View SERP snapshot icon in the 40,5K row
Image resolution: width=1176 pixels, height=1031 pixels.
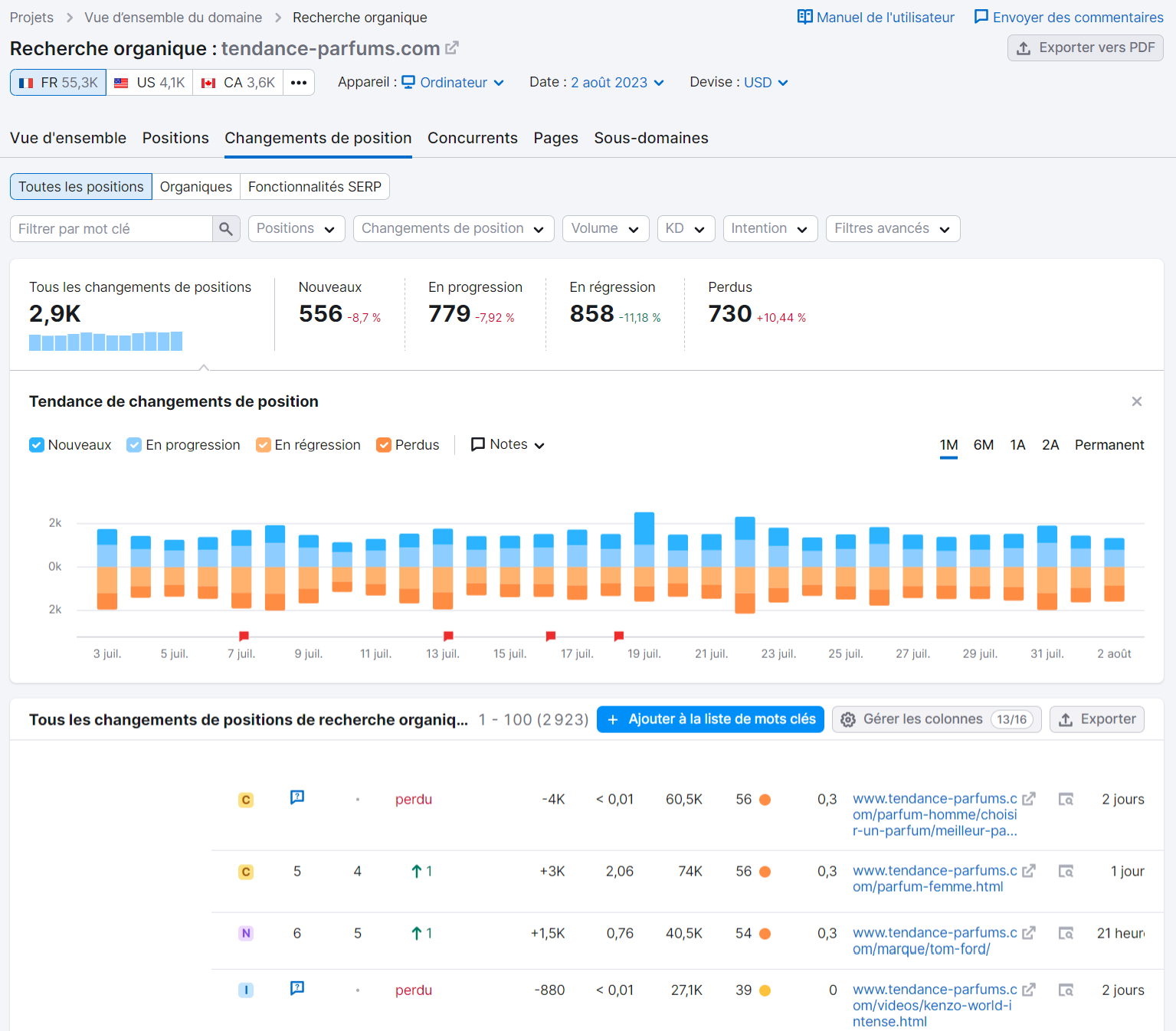click(x=1066, y=933)
